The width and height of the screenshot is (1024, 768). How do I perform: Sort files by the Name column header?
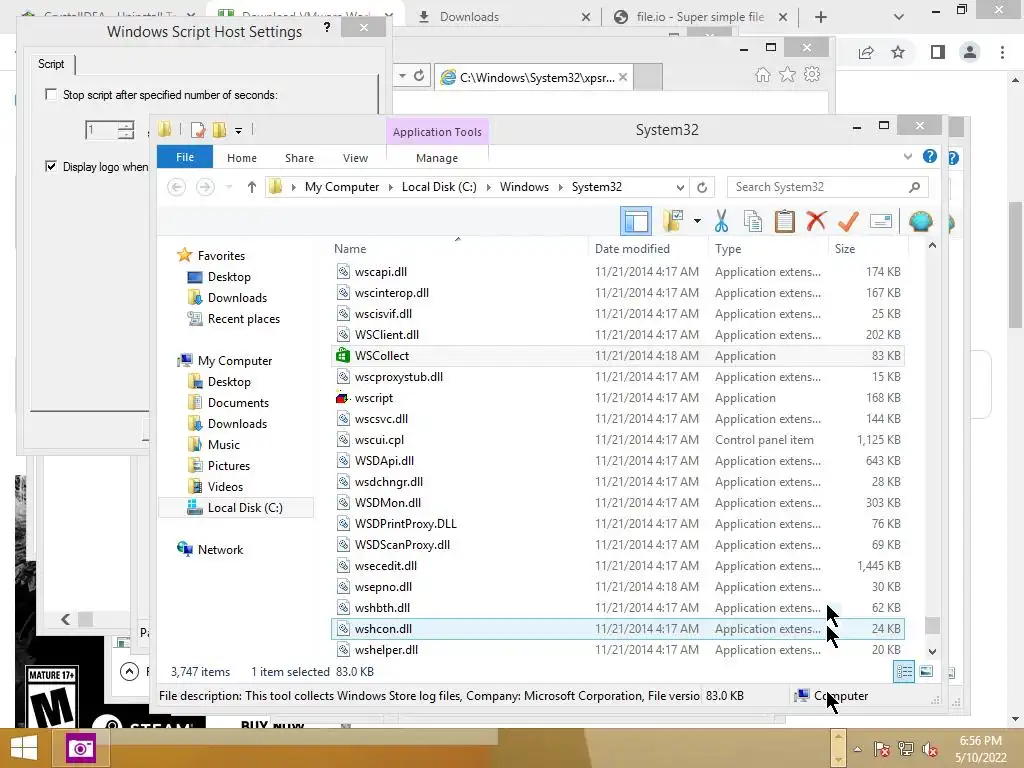tap(457, 249)
